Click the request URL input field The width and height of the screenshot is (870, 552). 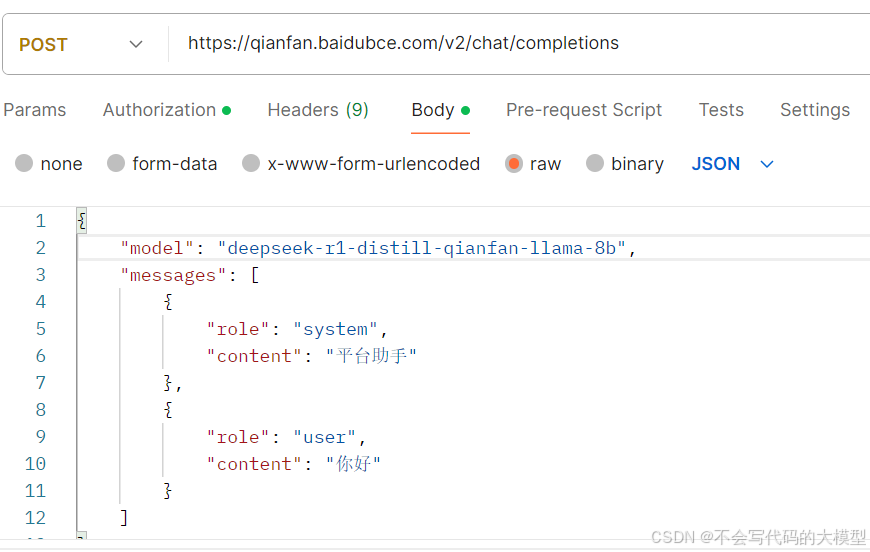(x=520, y=44)
